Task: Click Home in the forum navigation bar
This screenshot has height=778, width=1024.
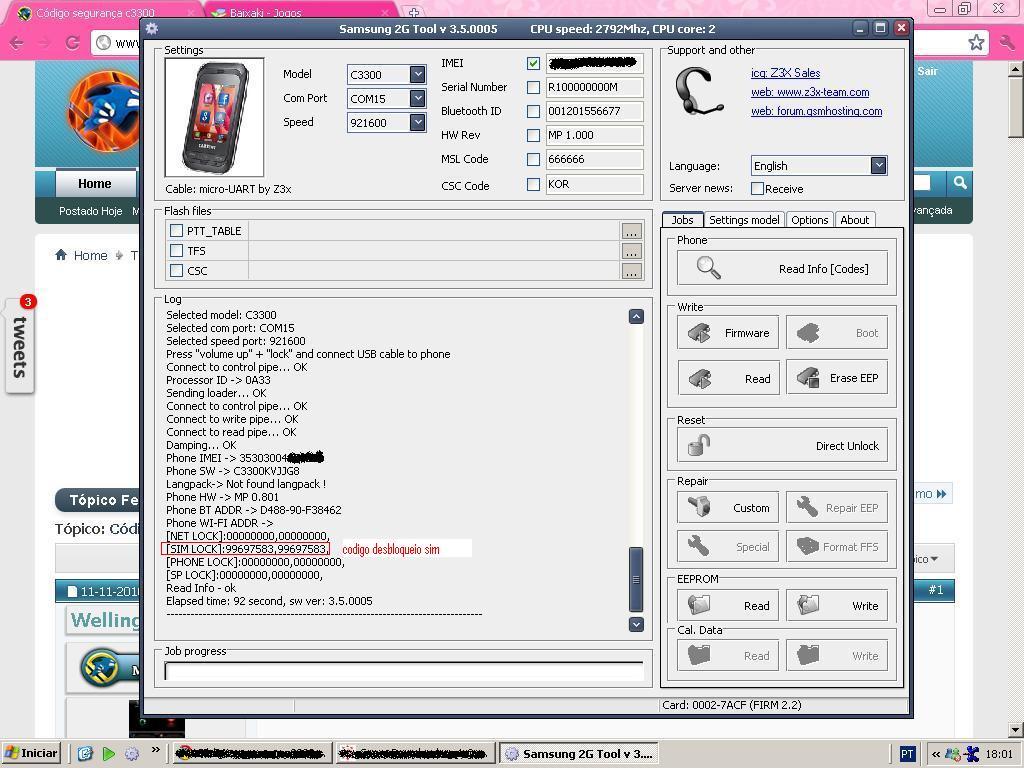Action: pos(95,184)
